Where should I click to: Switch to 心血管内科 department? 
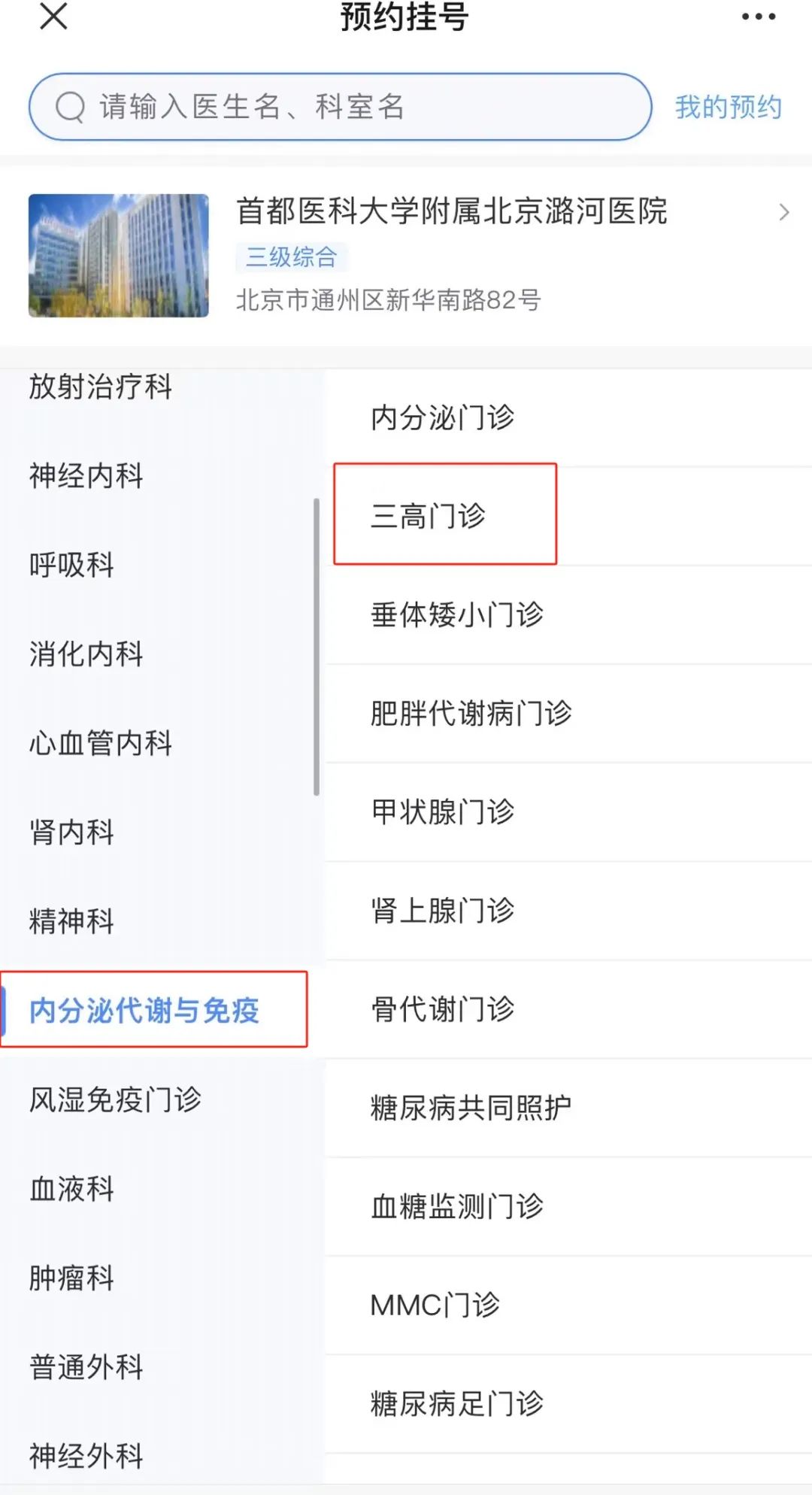pyautogui.click(x=101, y=743)
